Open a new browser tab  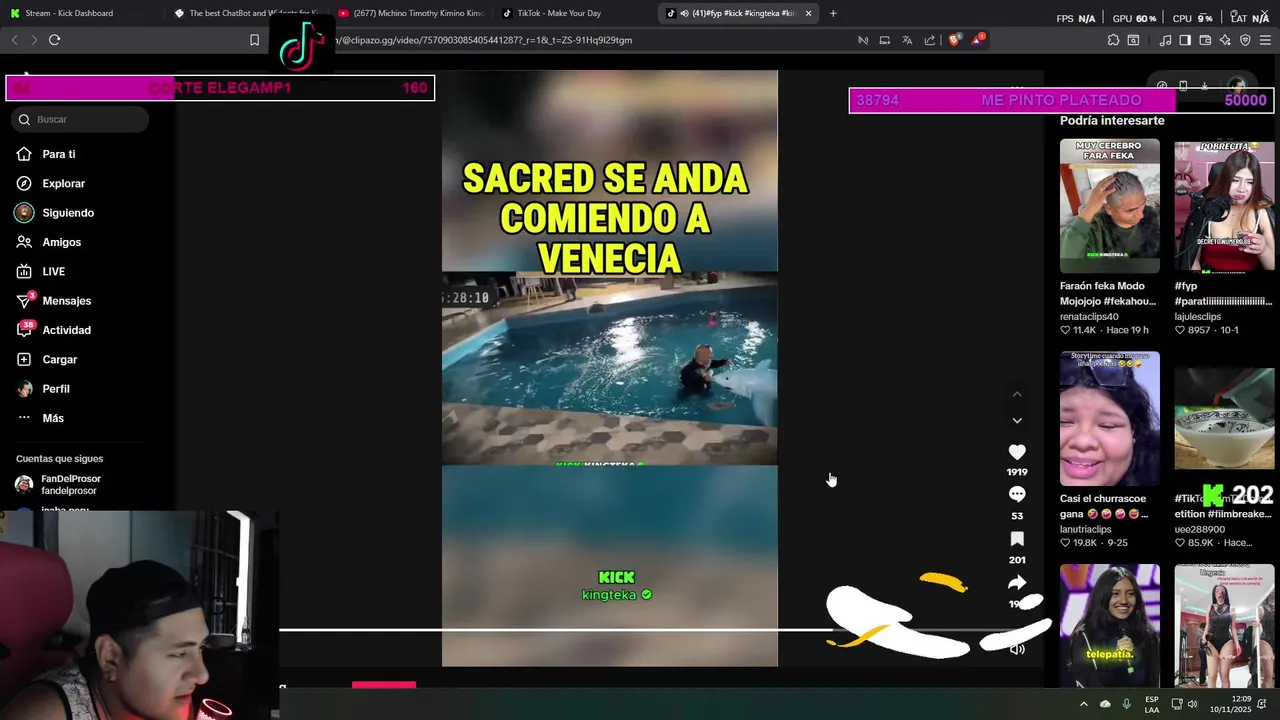(x=833, y=13)
